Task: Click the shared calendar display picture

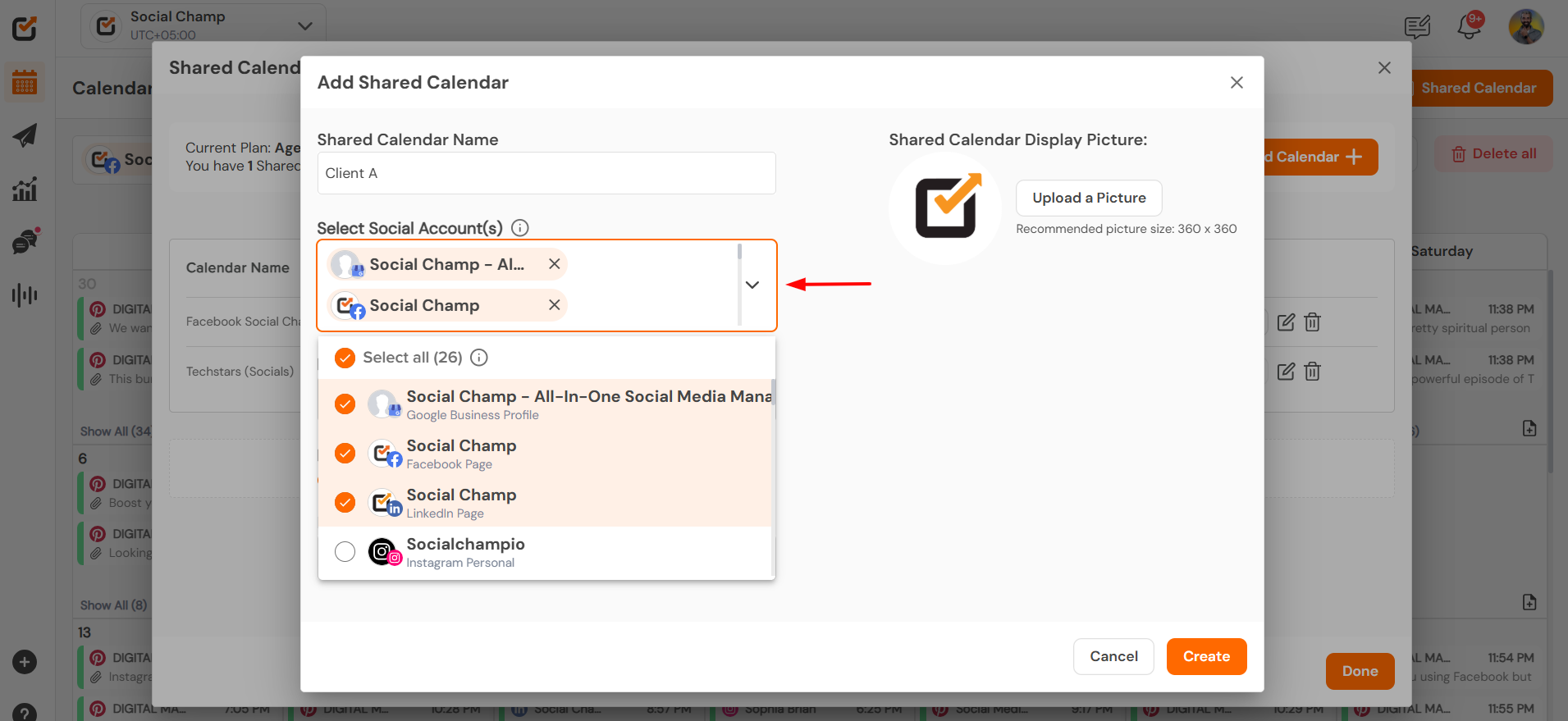Action: pyautogui.click(x=945, y=208)
